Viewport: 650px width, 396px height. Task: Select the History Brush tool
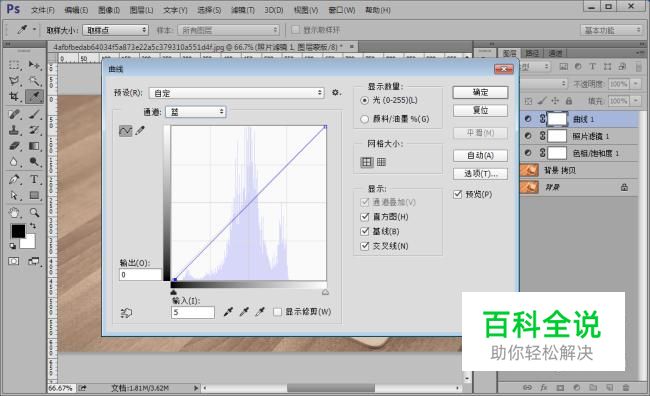34,130
